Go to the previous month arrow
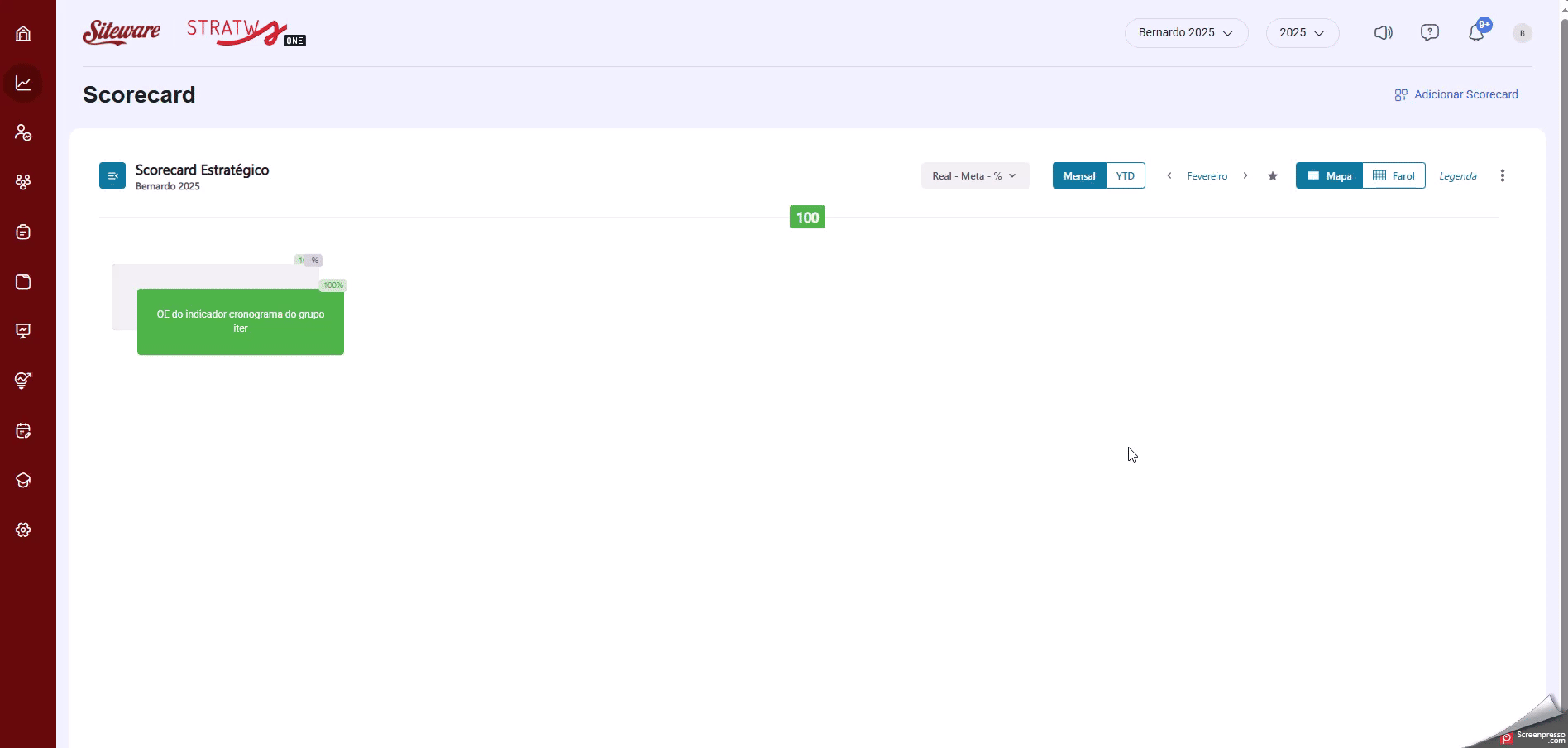This screenshot has width=1568, height=748. click(x=1169, y=176)
